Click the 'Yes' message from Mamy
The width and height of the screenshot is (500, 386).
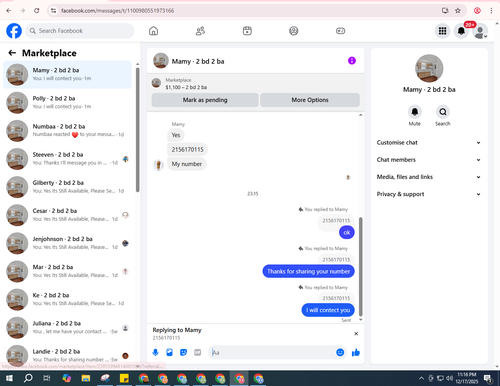point(176,135)
